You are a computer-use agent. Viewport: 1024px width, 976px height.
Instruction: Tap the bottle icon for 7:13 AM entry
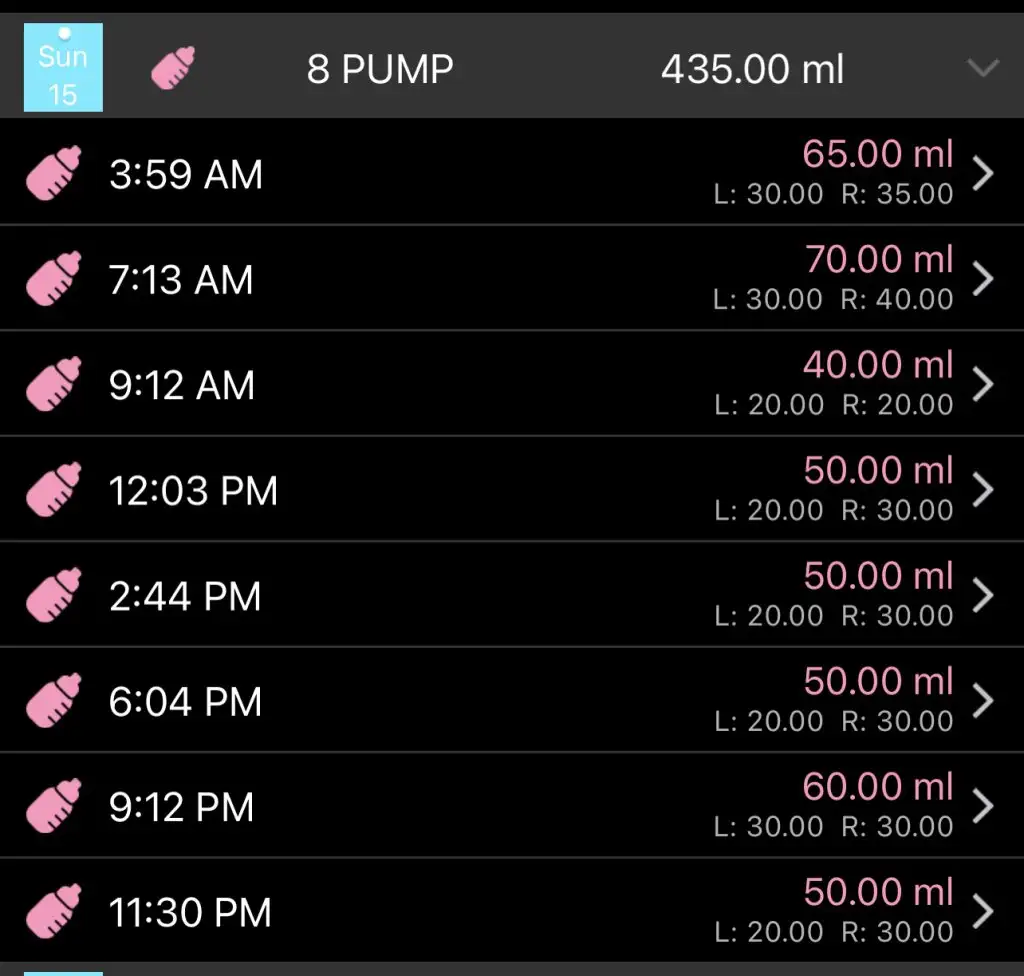[54, 278]
